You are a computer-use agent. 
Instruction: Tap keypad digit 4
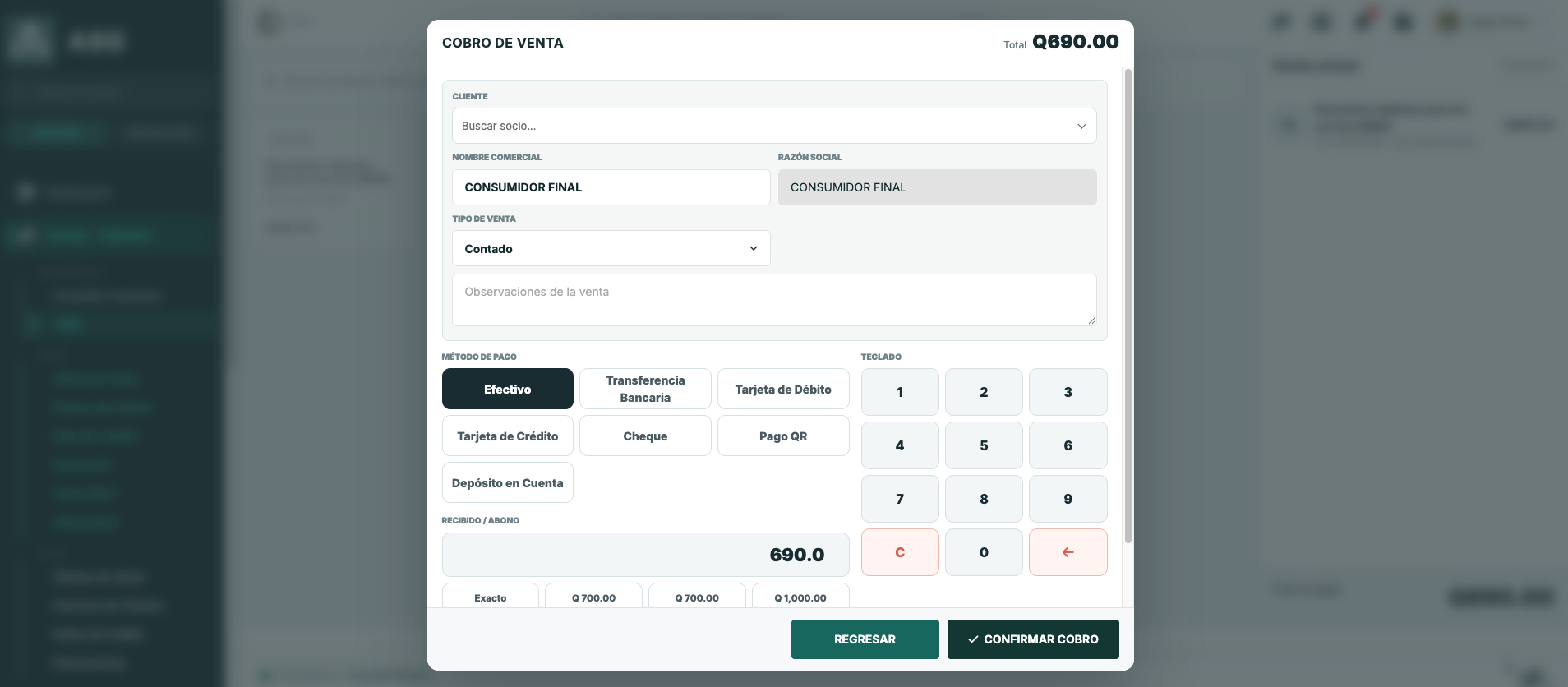tap(900, 445)
